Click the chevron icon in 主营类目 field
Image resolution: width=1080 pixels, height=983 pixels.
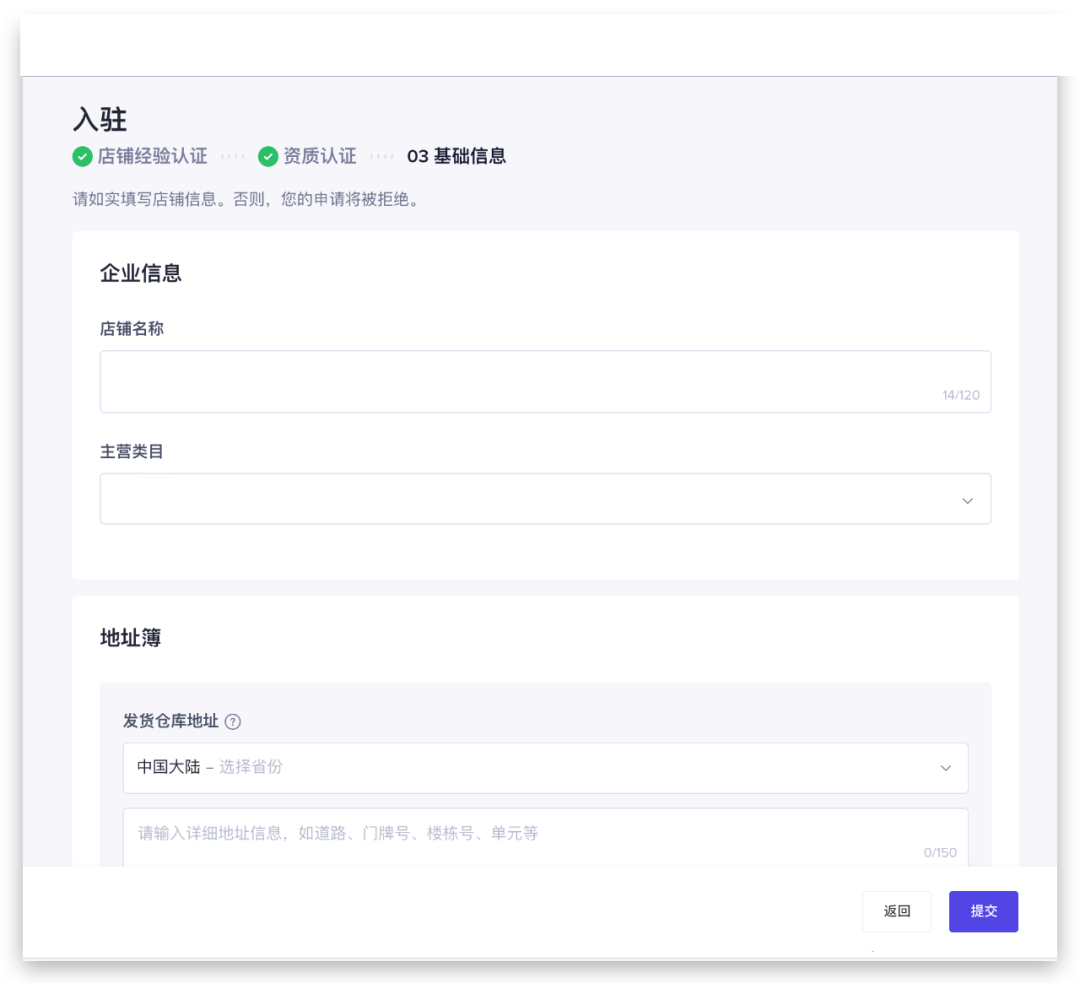point(967,499)
